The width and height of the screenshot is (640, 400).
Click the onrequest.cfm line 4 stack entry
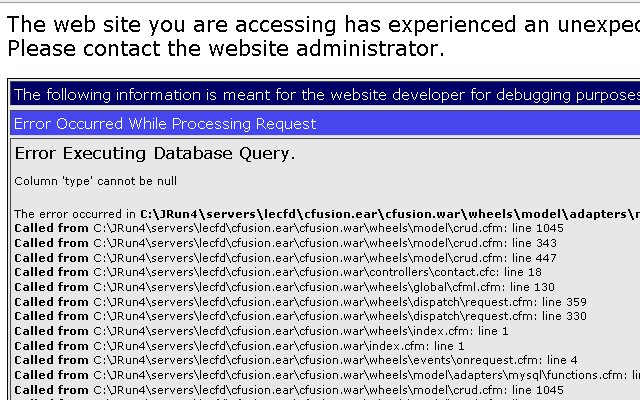coord(296,360)
